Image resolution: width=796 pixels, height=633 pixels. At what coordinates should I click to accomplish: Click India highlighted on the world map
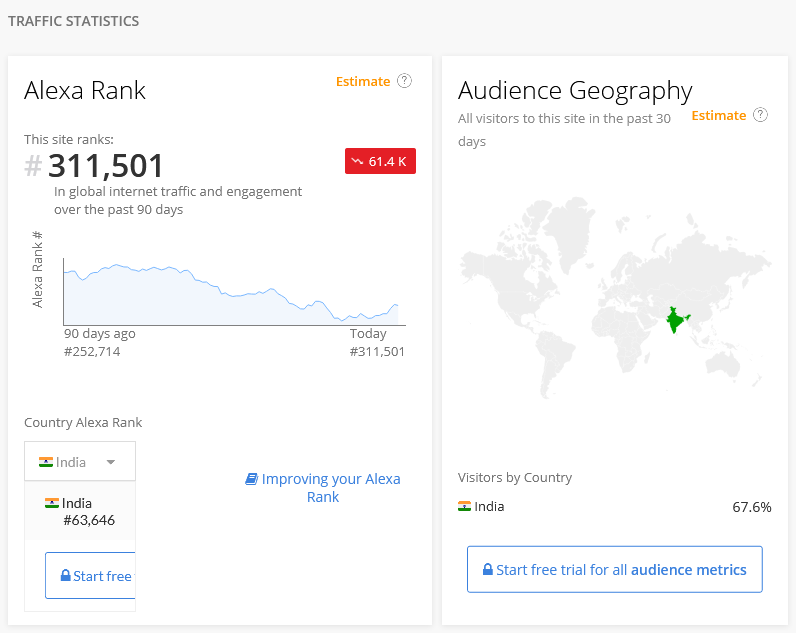coord(676,320)
